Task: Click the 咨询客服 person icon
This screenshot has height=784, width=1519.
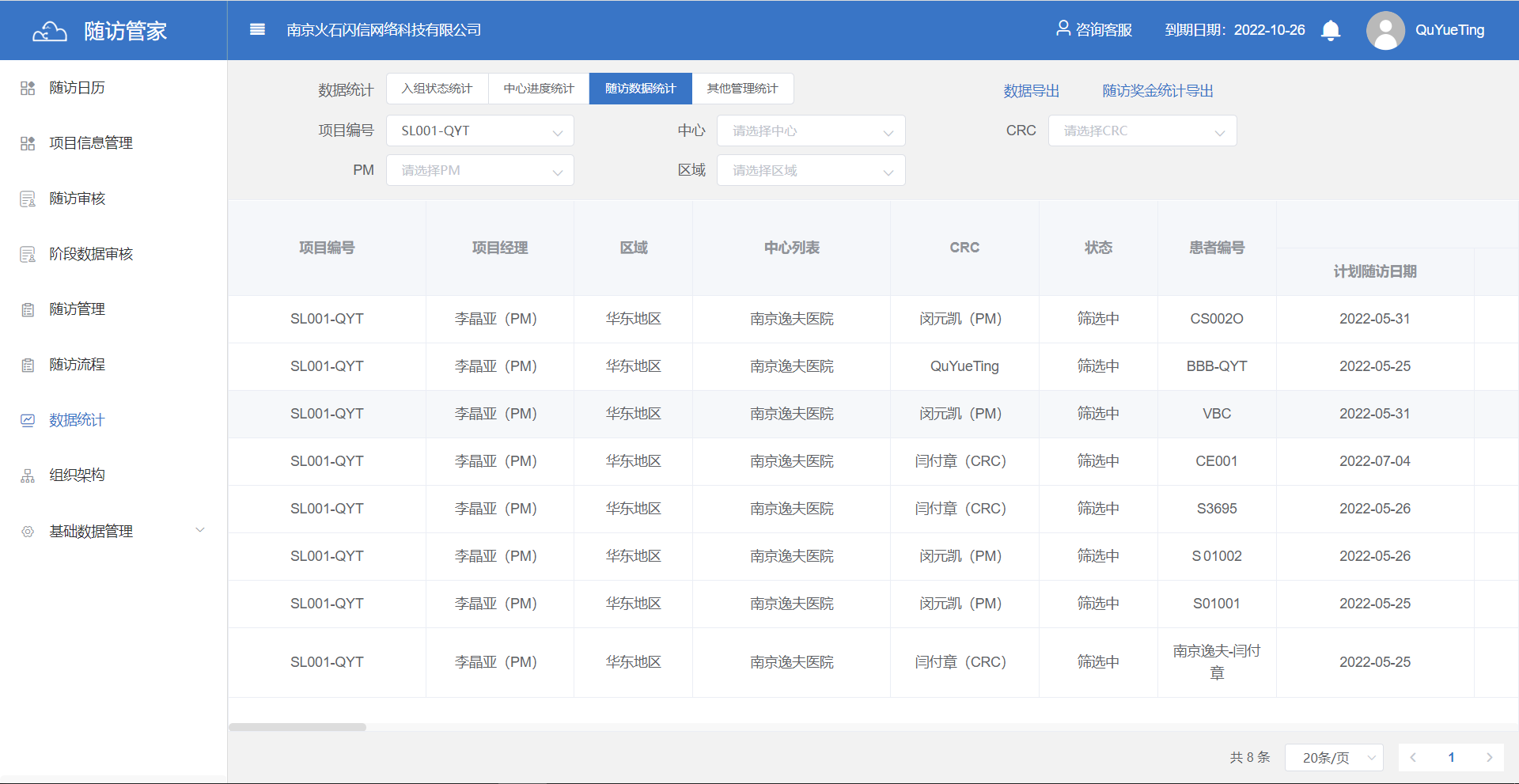Action: point(1063,29)
